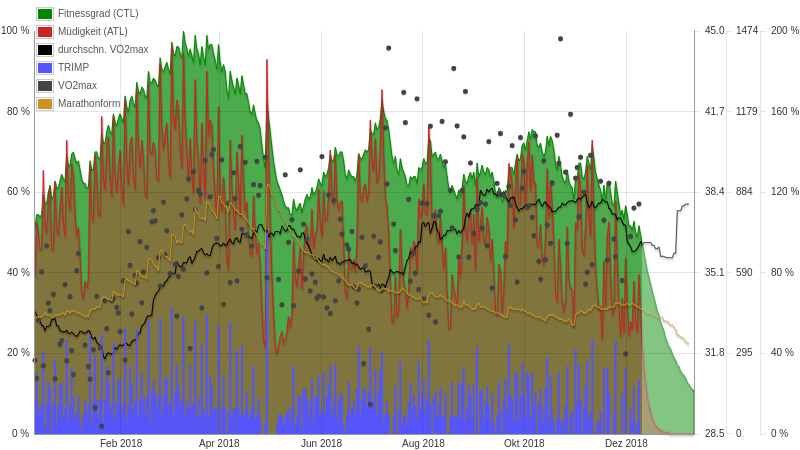This screenshot has width=800, height=450.
Task: Click the Apr 2018 x-axis label
Action: click(219, 444)
